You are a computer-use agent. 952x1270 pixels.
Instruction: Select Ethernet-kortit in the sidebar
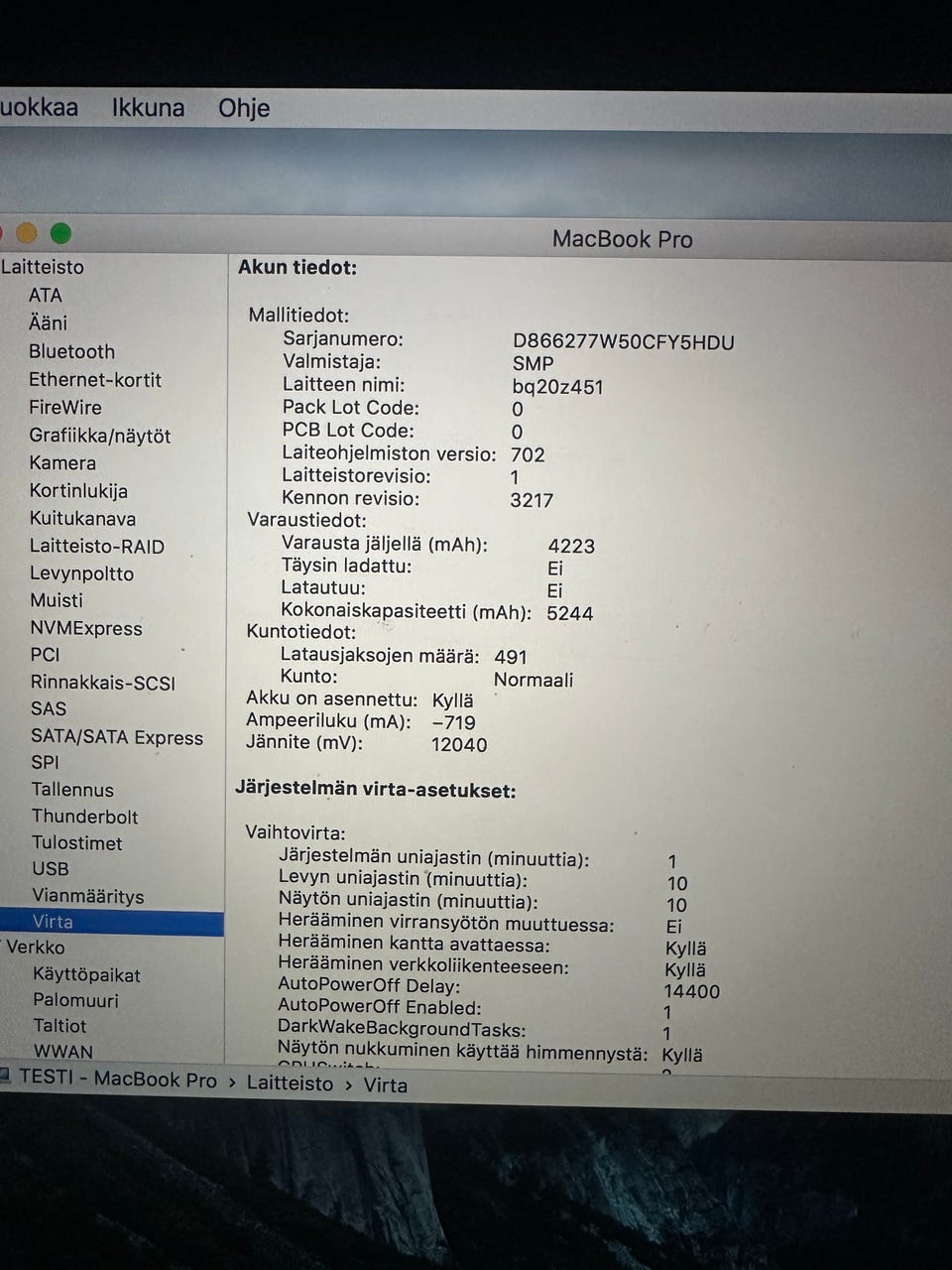coord(95,379)
